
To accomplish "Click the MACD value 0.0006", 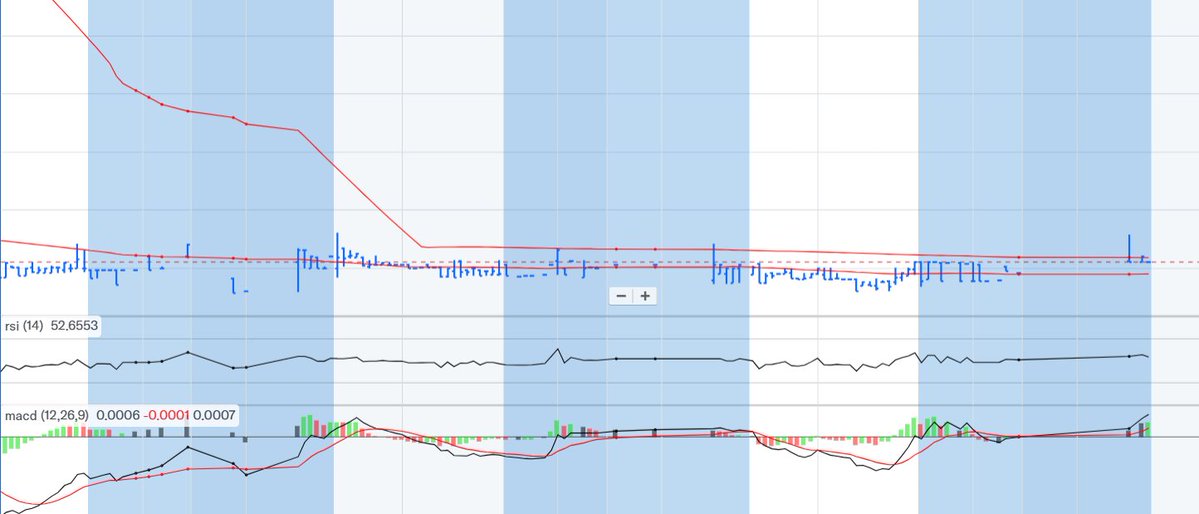I will coord(118,415).
